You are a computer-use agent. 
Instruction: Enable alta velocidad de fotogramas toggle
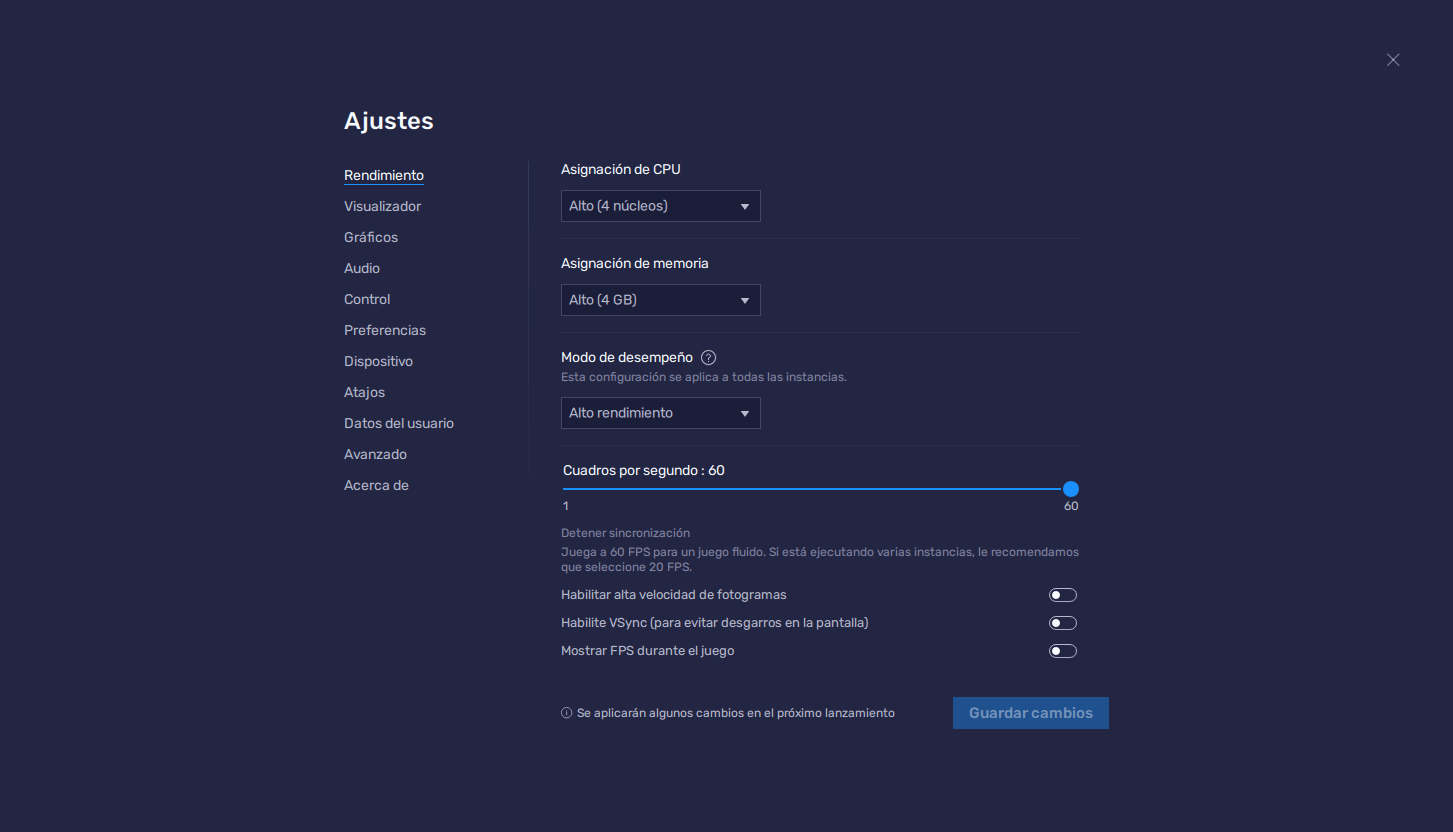[1063, 595]
